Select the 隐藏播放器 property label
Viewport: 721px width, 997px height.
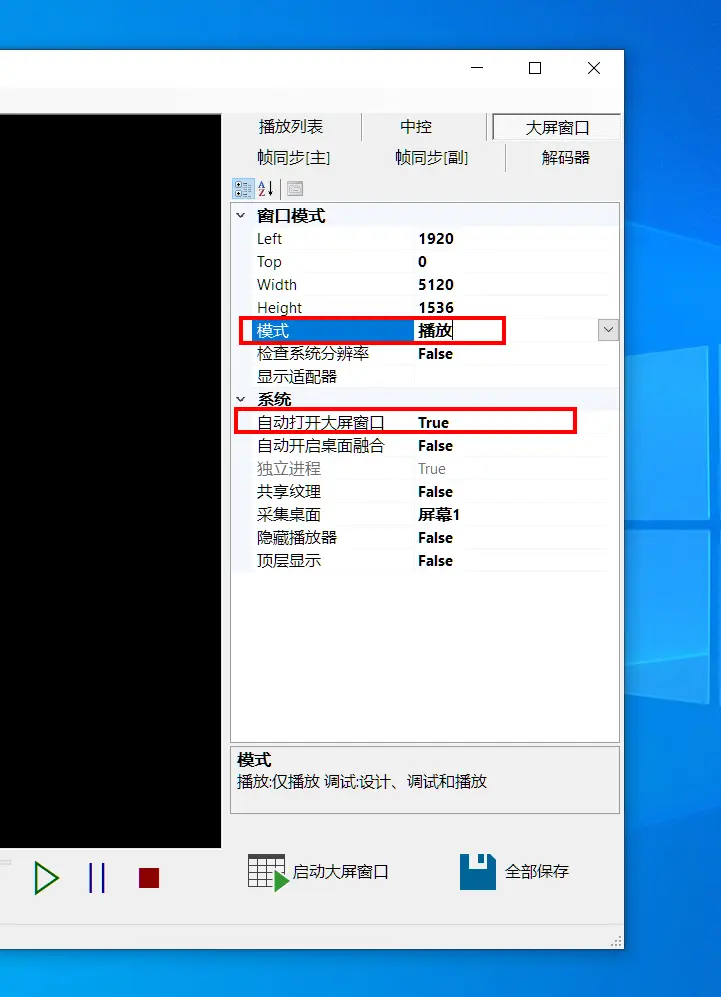click(297, 538)
